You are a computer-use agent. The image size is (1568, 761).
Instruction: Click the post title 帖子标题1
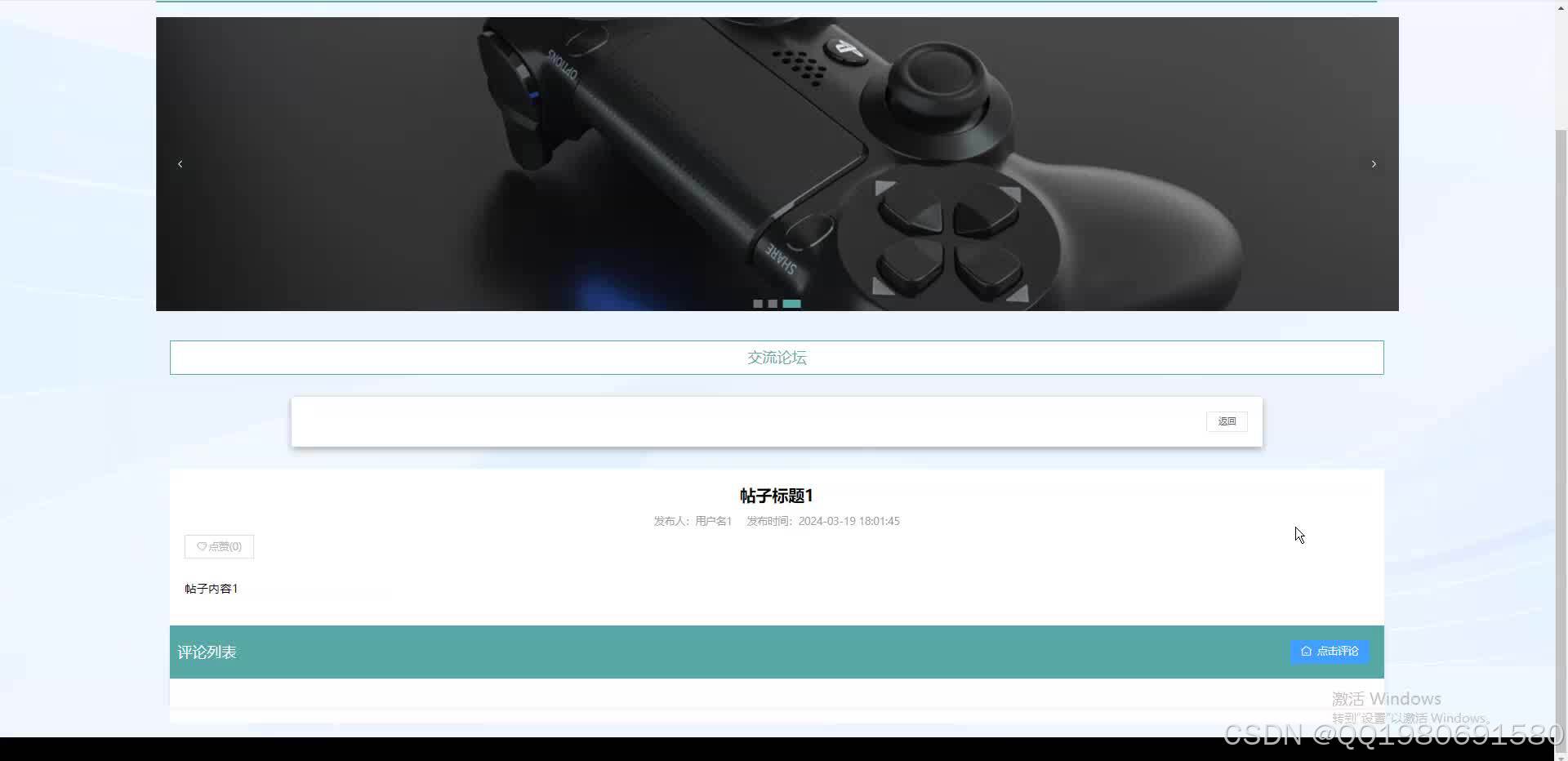pos(776,496)
